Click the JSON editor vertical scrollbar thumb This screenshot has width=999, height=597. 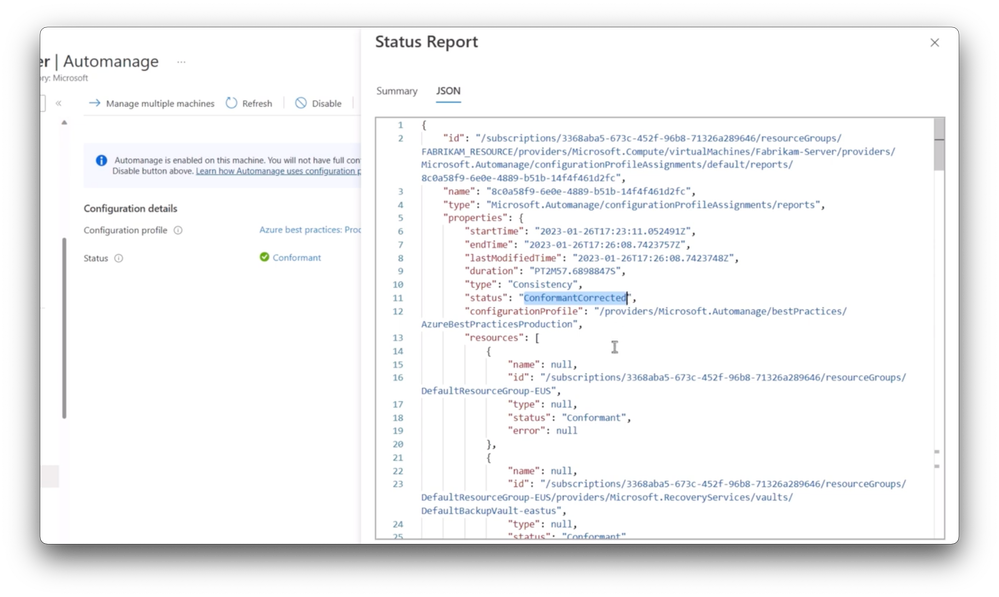coord(938,145)
